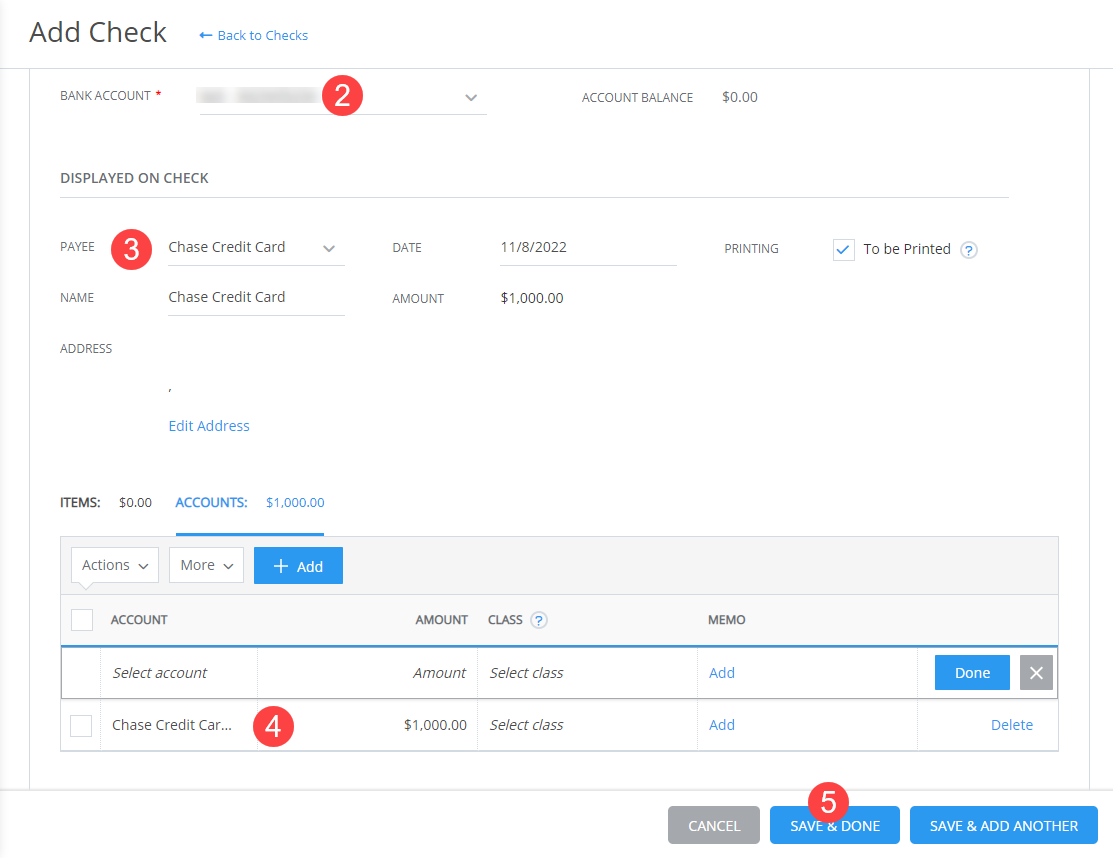The image size is (1113, 858).
Task: Click the X icon to dismiss the new line
Action: [x=1036, y=672]
